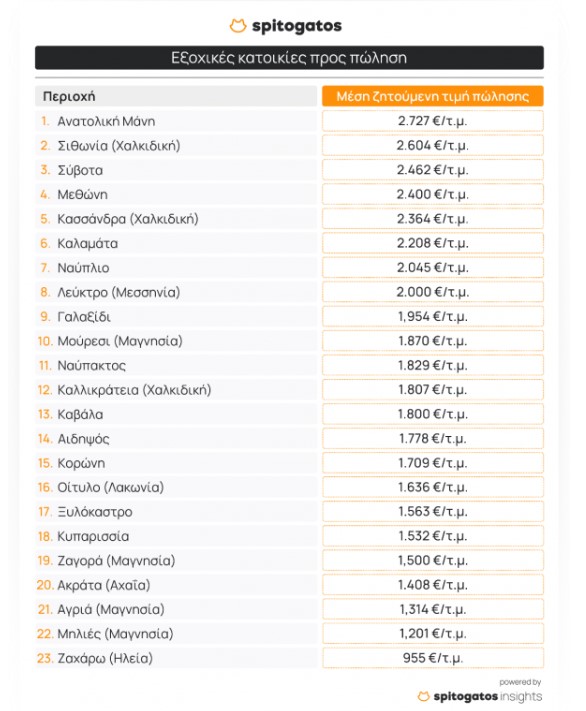Viewport: 586px width, 711px height.
Task: Click the 2.400 €/τ.μ. price for Μεθώνη
Action: point(433,195)
